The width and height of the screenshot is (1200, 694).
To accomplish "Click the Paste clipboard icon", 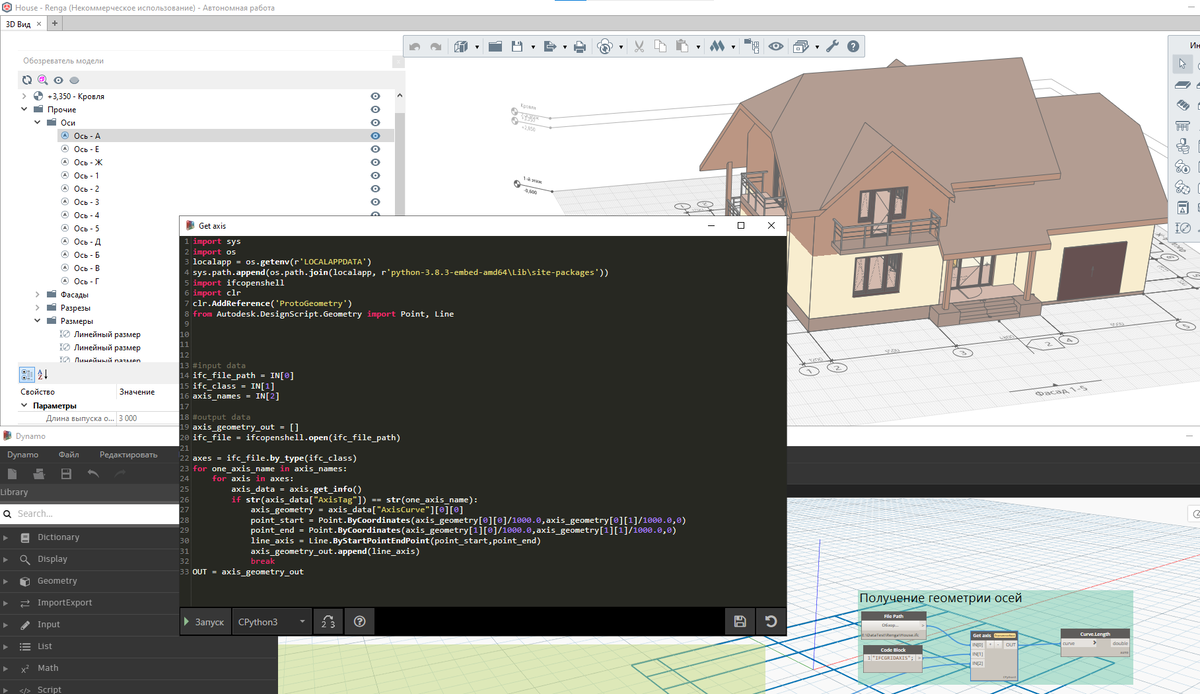I will pyautogui.click(x=681, y=47).
